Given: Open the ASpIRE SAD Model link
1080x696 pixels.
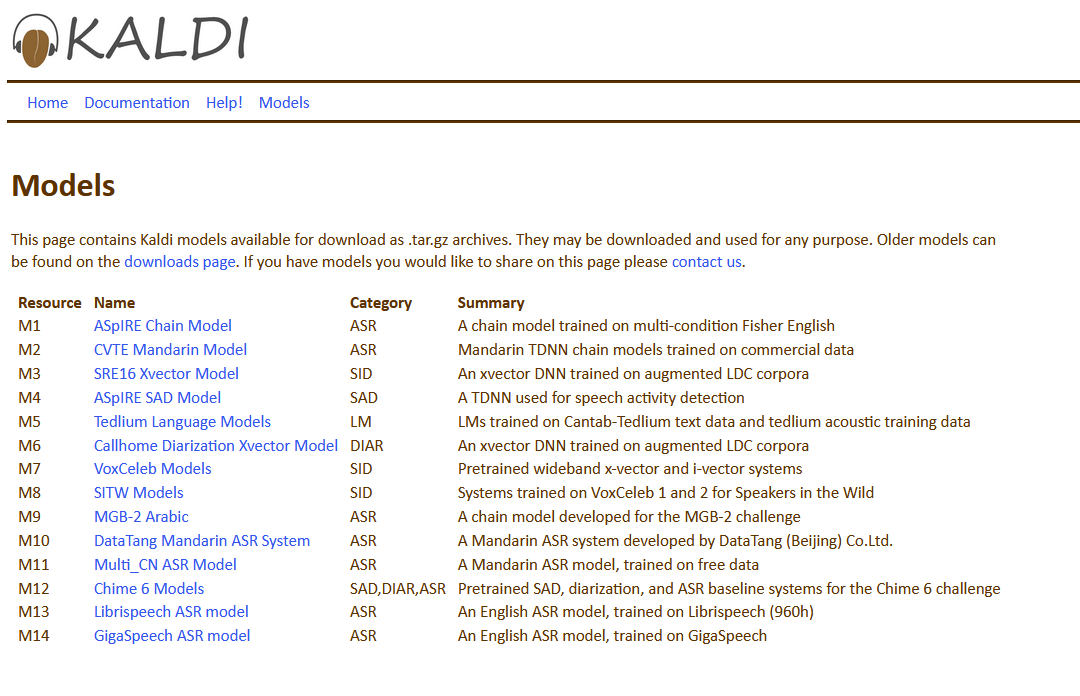Looking at the screenshot, I should click(157, 398).
